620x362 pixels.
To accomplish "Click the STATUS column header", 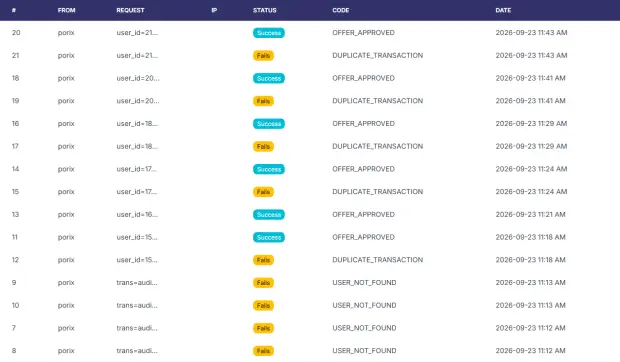I will click(x=265, y=10).
